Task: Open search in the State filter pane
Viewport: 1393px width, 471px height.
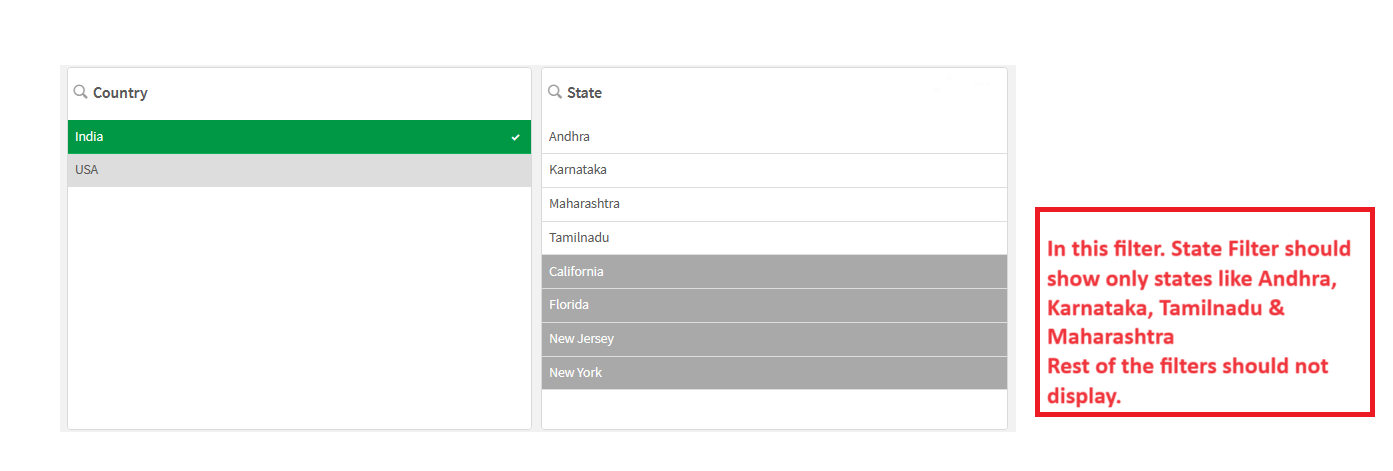Action: click(555, 92)
